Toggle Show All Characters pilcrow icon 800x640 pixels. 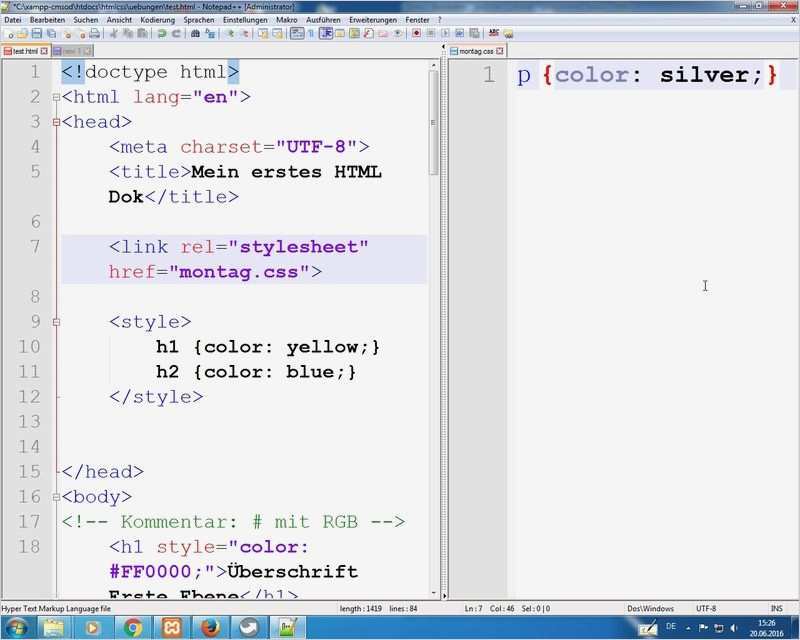311,34
